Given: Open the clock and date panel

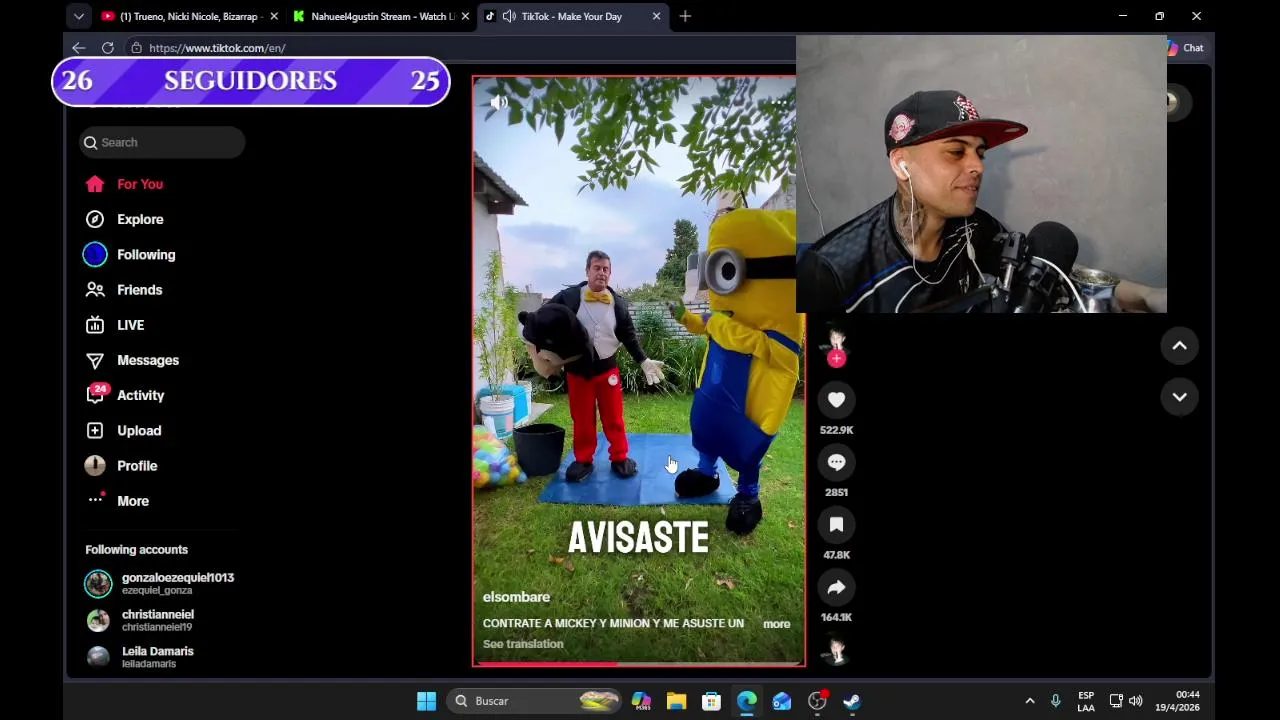Looking at the screenshot, I should [x=1177, y=701].
